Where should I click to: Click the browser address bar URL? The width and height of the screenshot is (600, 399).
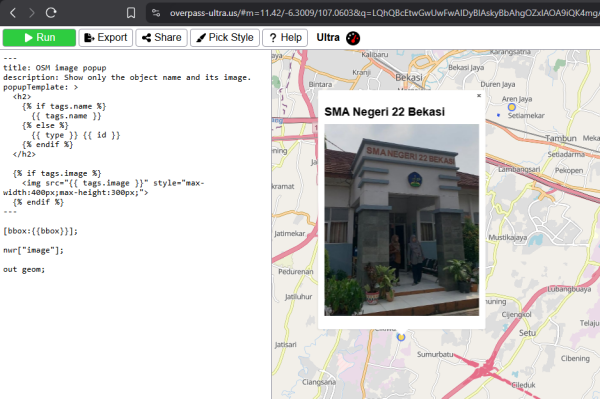click(x=384, y=13)
